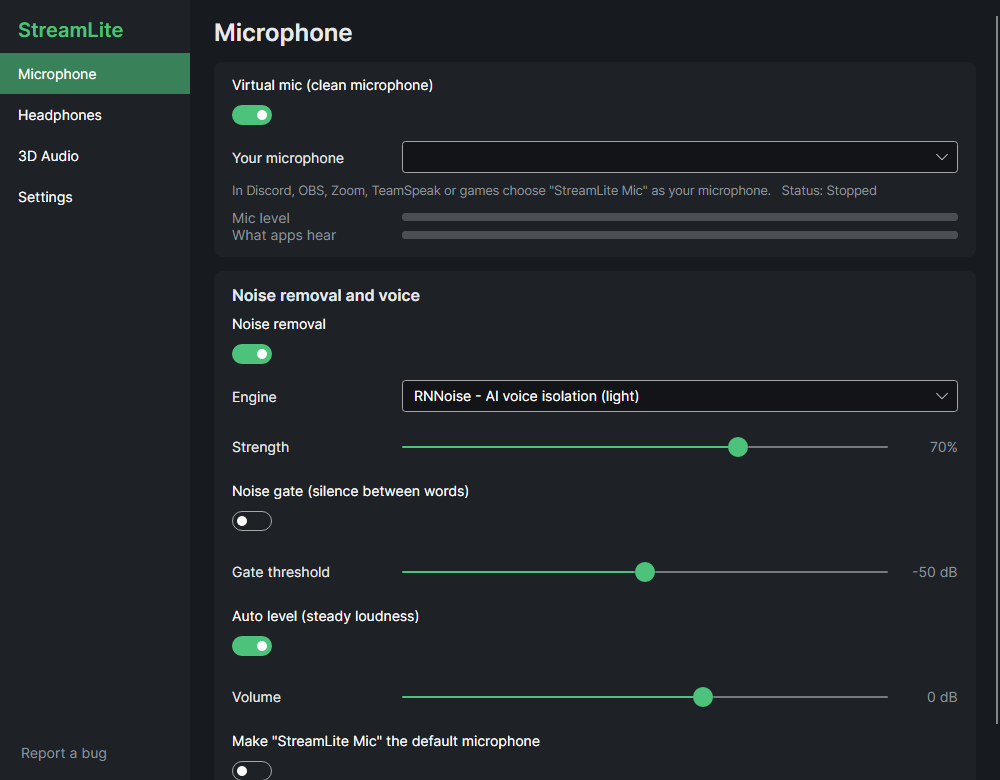Click the vertical scrollbar on the right

coord(997,370)
